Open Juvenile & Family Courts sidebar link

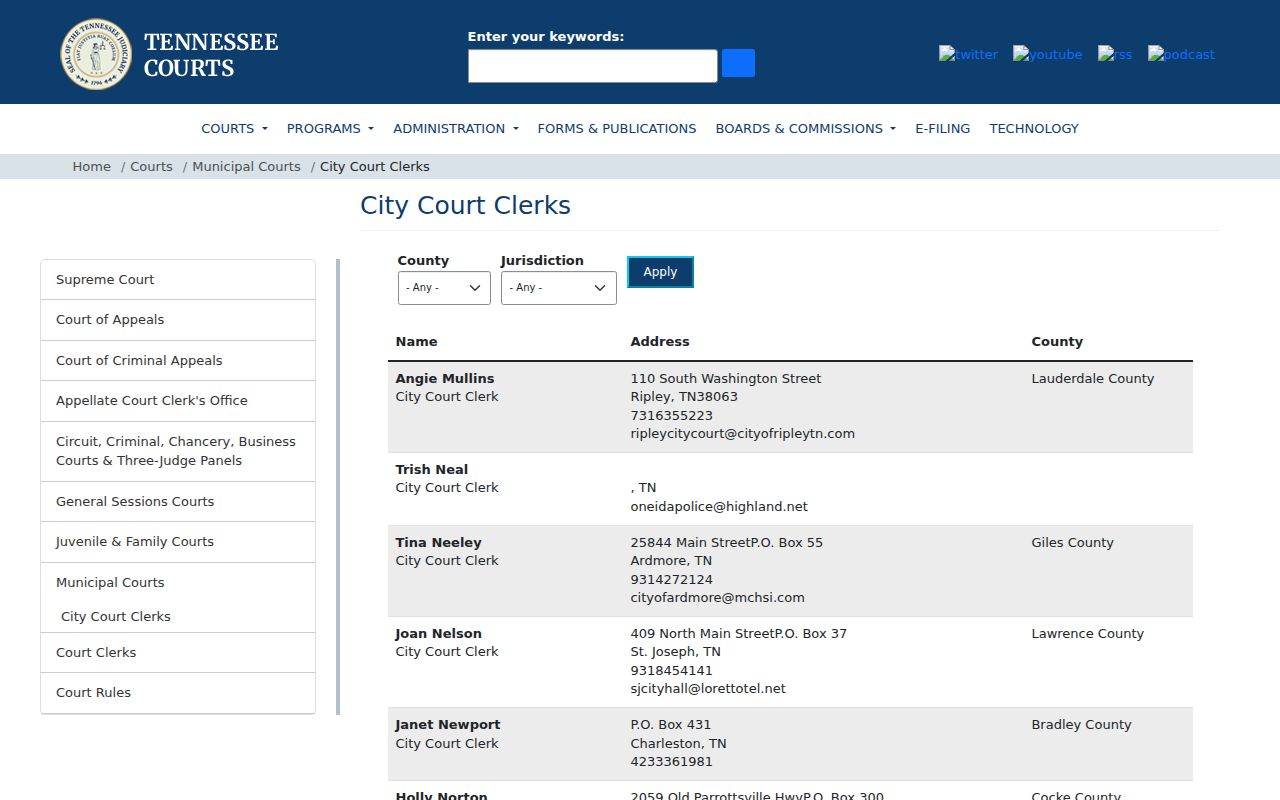click(178, 542)
